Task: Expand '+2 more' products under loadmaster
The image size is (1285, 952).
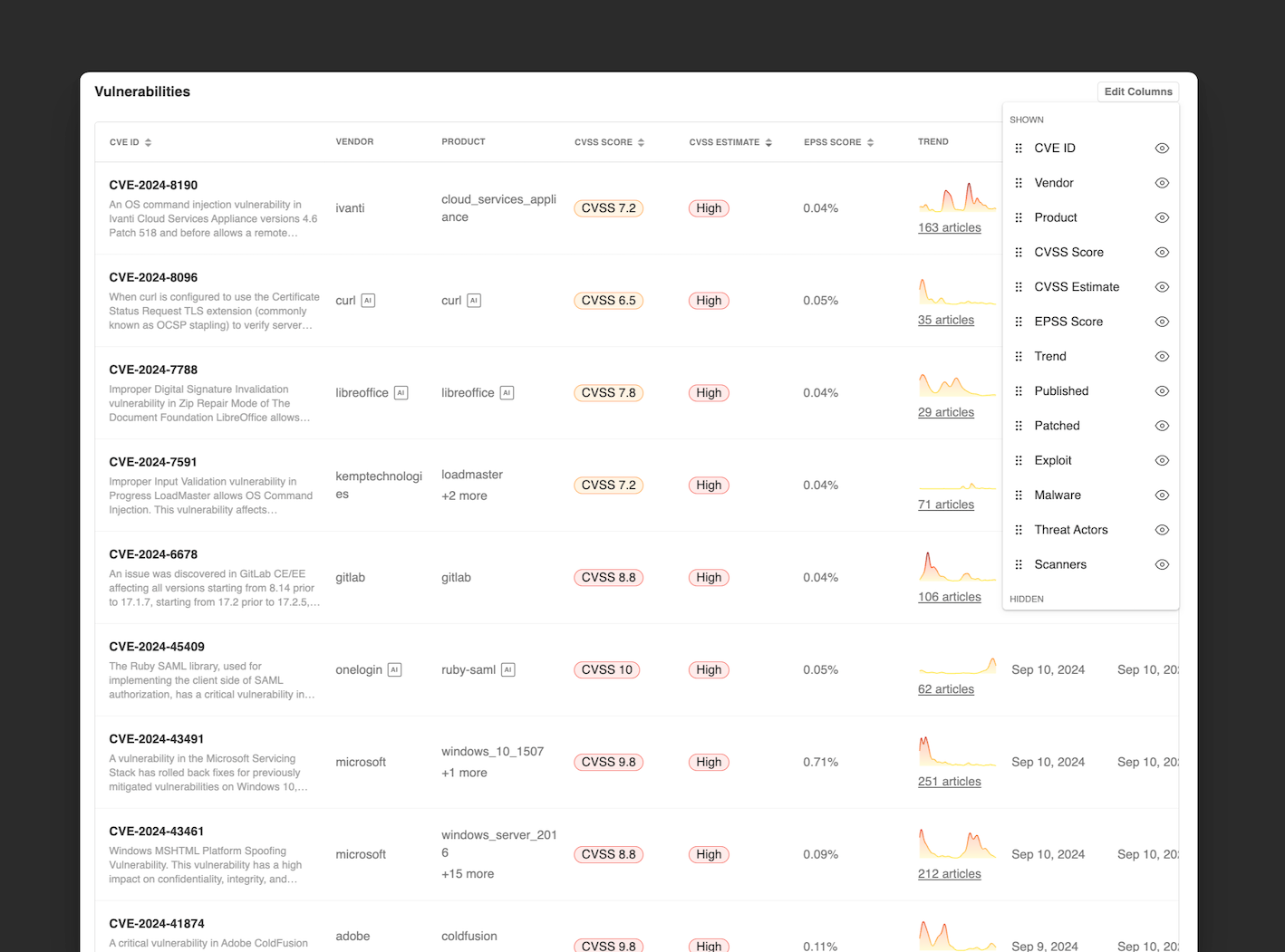Action: pos(465,495)
